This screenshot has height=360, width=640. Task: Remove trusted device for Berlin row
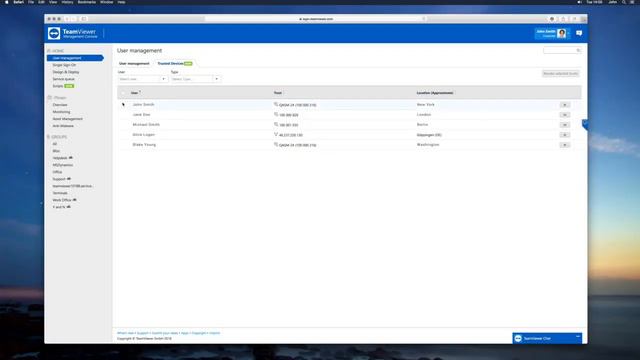[x=564, y=125]
